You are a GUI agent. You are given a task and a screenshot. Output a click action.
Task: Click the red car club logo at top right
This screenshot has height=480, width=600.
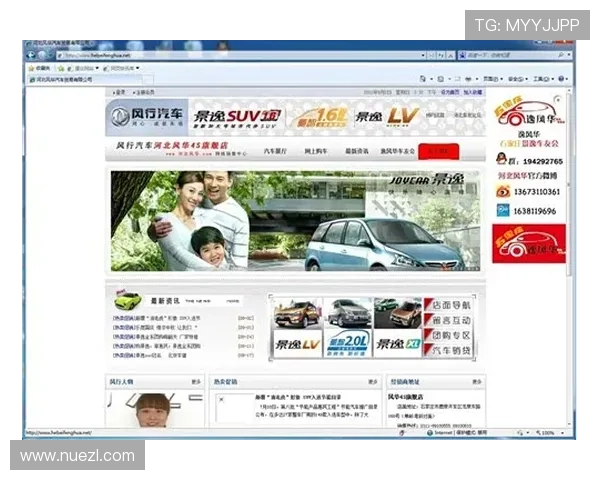[528, 117]
